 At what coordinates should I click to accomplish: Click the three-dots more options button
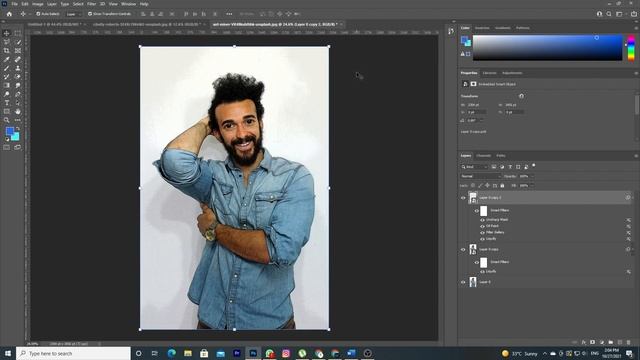tap(229, 14)
